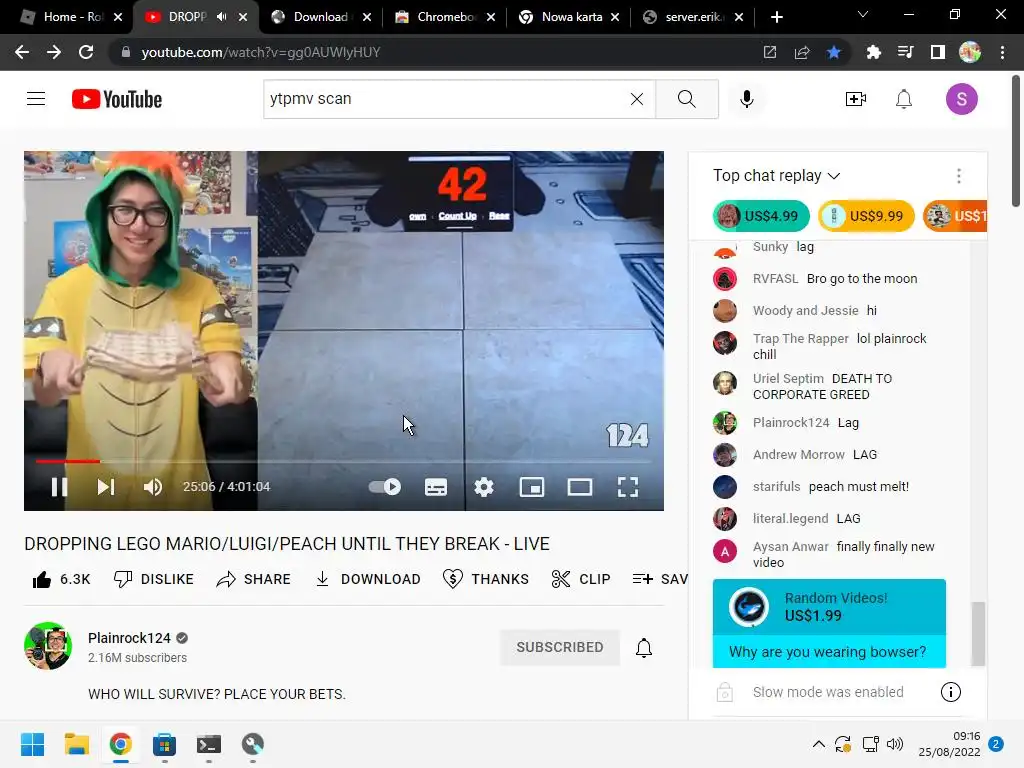
Task: Click chat user RVFASL
Action: (x=775, y=279)
